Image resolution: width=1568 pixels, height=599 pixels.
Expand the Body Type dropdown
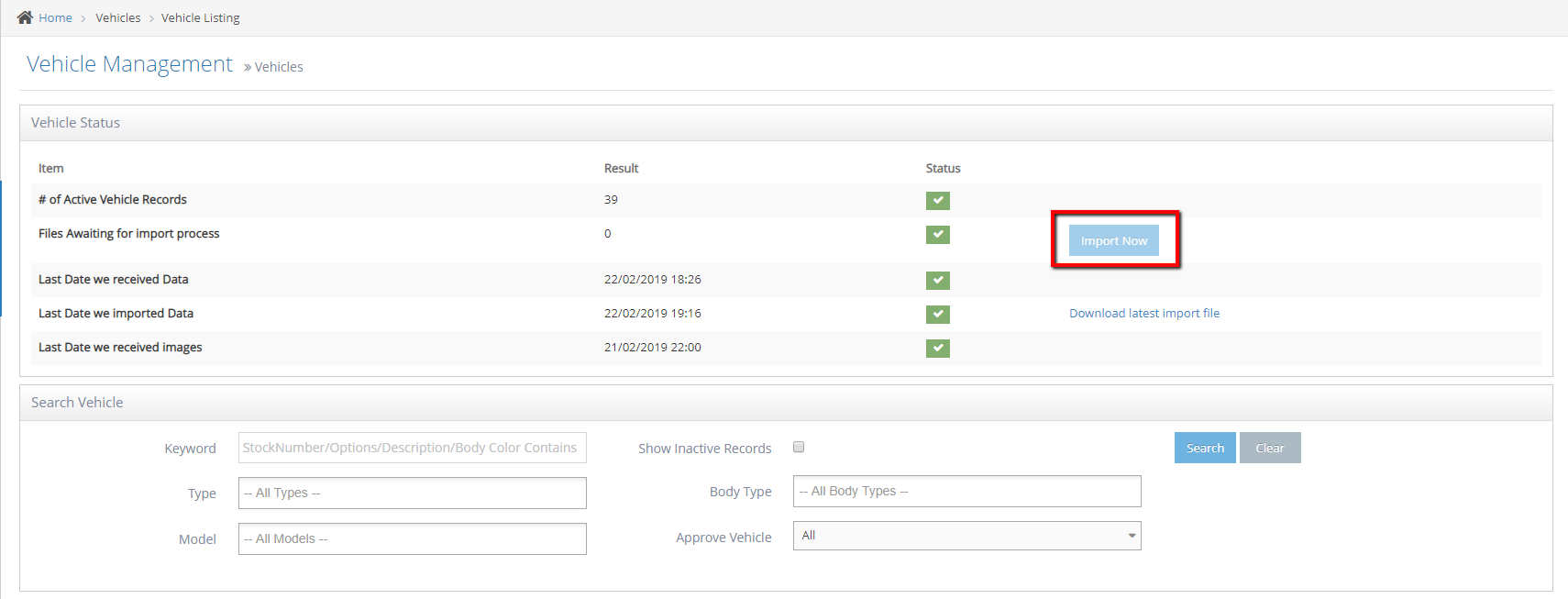coord(966,491)
